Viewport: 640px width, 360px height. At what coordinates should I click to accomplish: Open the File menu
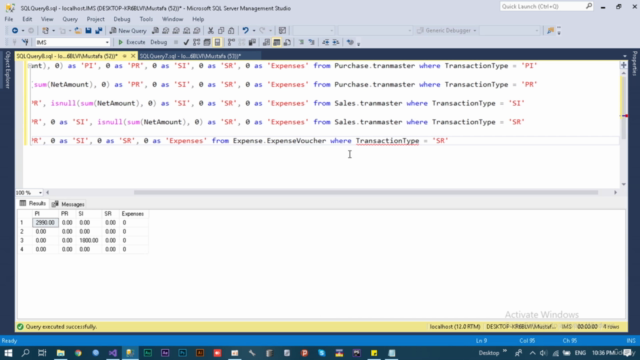[9, 19]
